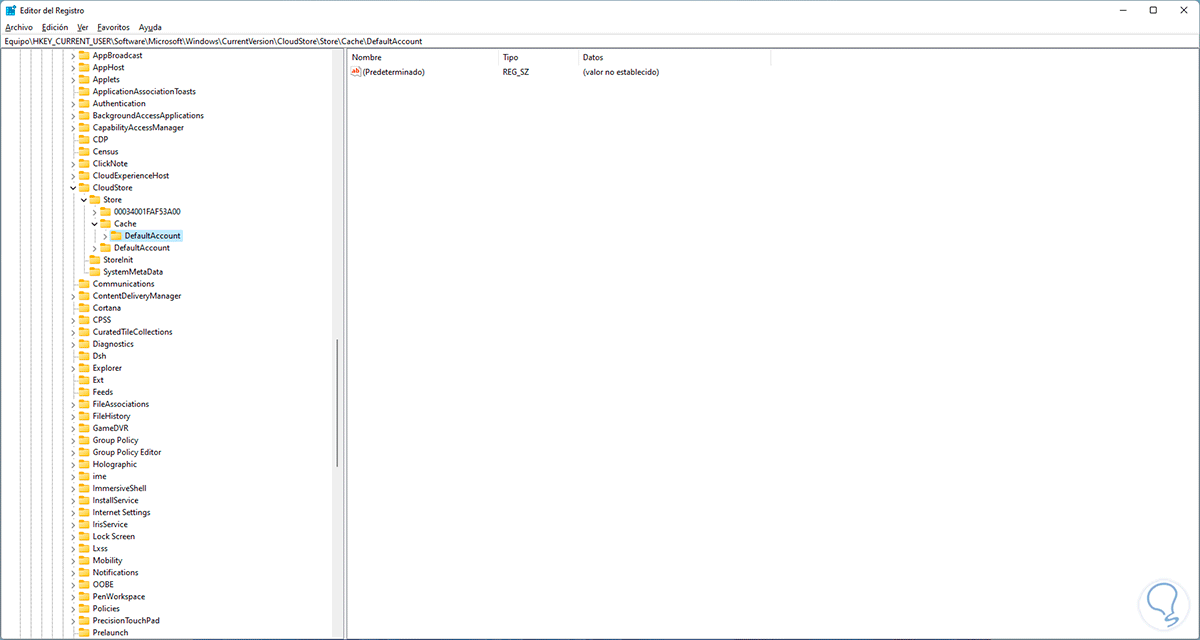Select the Explorer folder icon

point(84,367)
